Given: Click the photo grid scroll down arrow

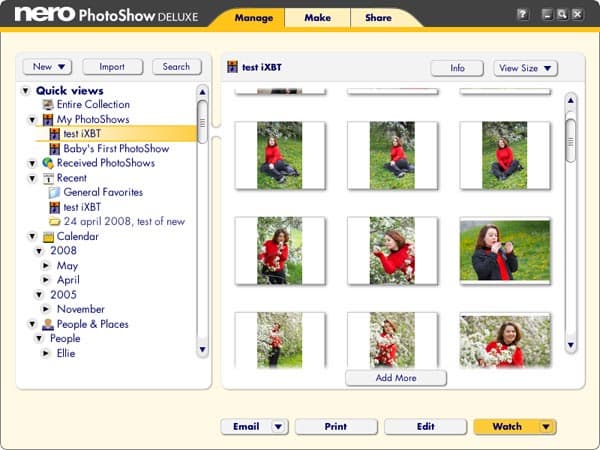Looking at the screenshot, I should pos(571,346).
